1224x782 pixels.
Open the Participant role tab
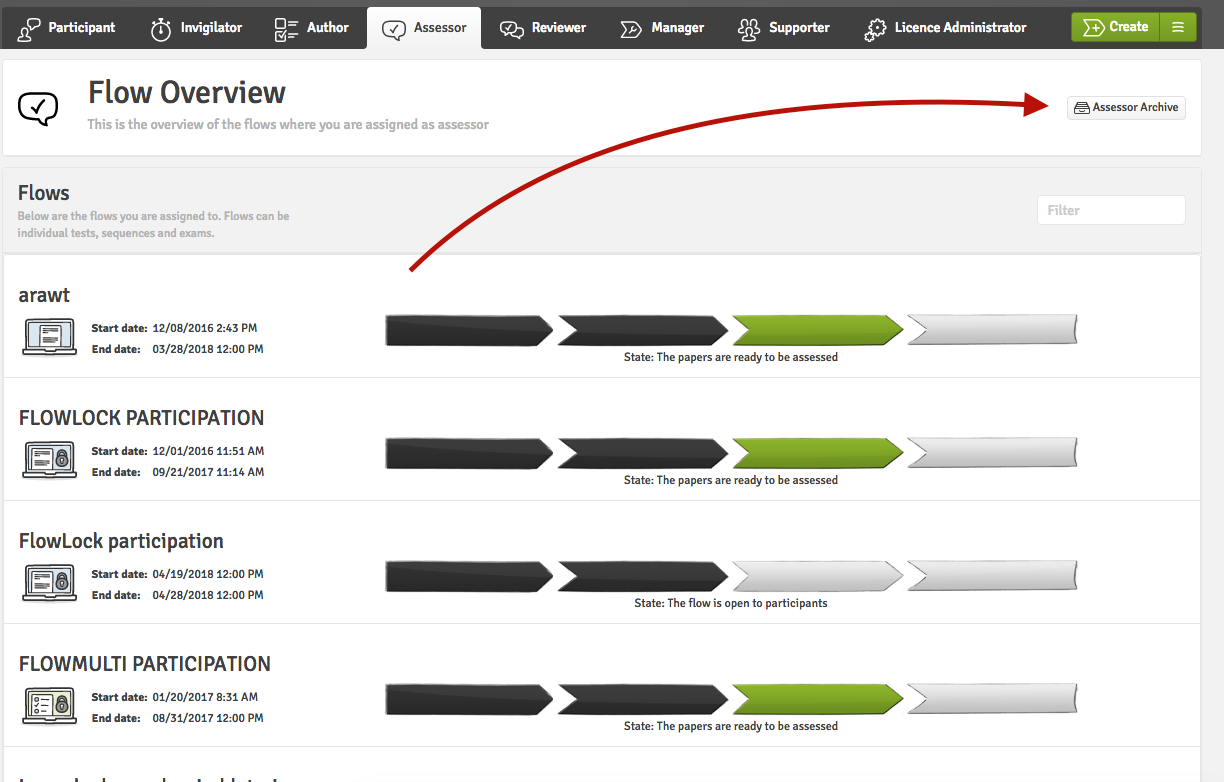coord(67,28)
